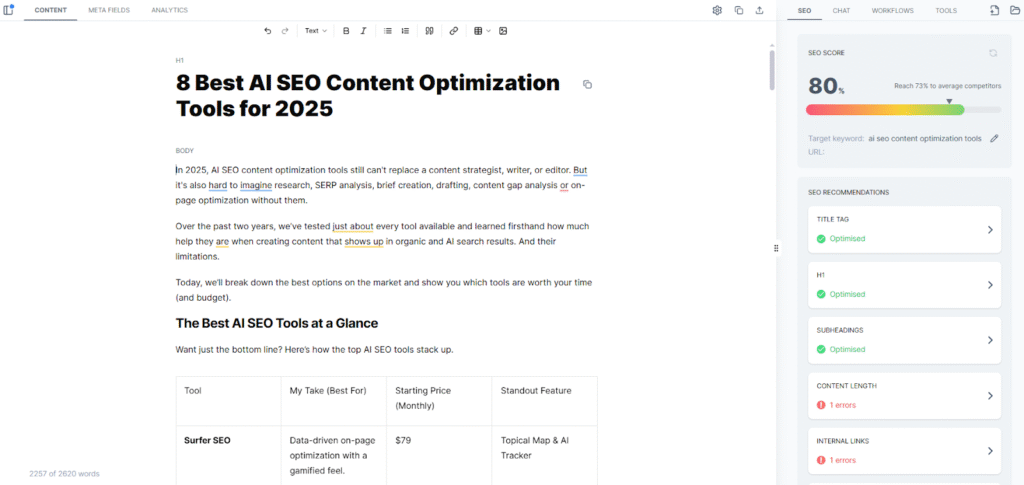1024x485 pixels.
Task: Click the export upload icon
Action: point(760,10)
